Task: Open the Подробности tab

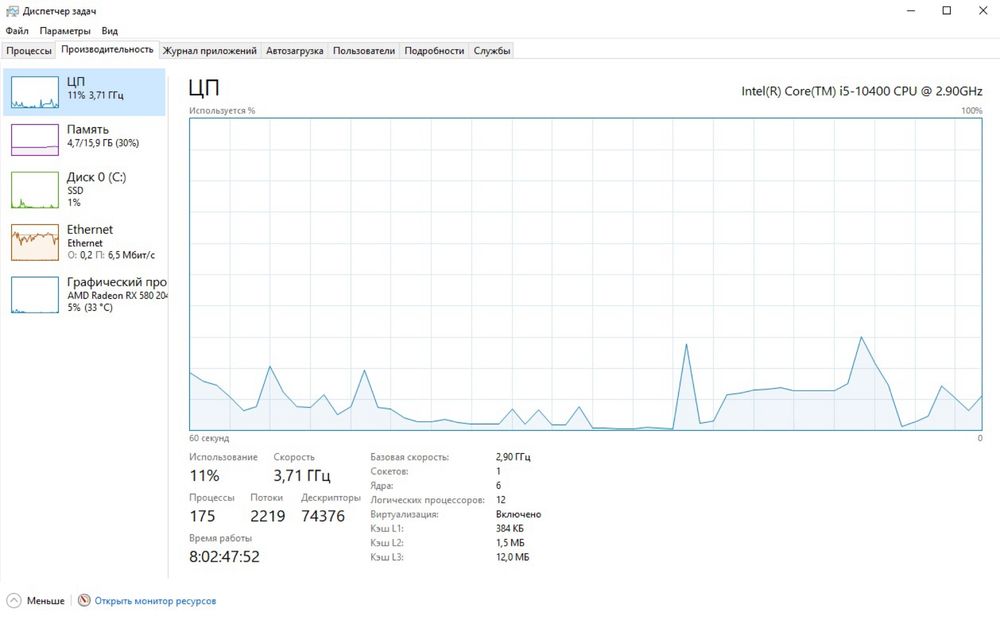Action: [x=434, y=51]
